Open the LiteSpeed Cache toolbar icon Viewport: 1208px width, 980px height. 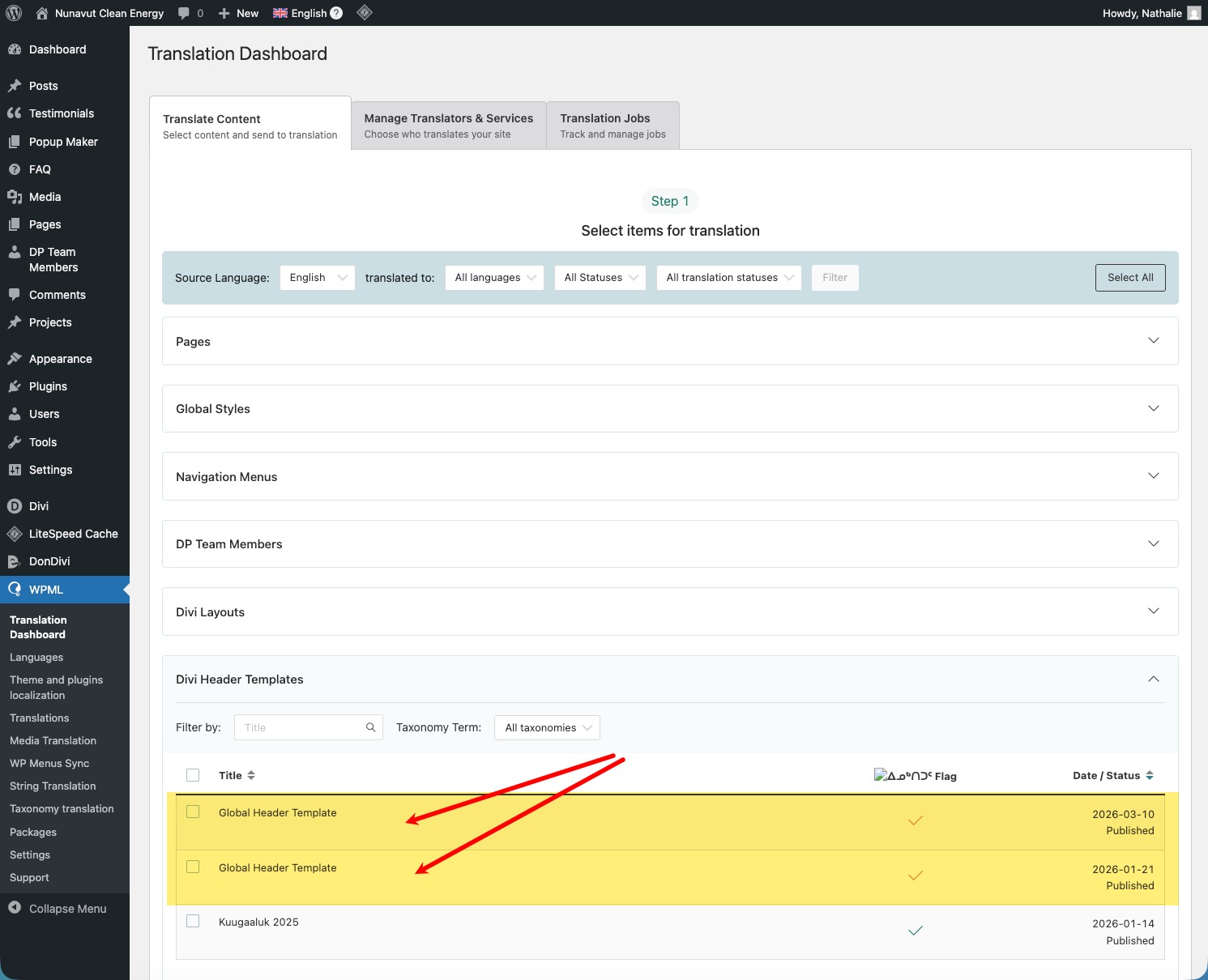click(x=365, y=13)
